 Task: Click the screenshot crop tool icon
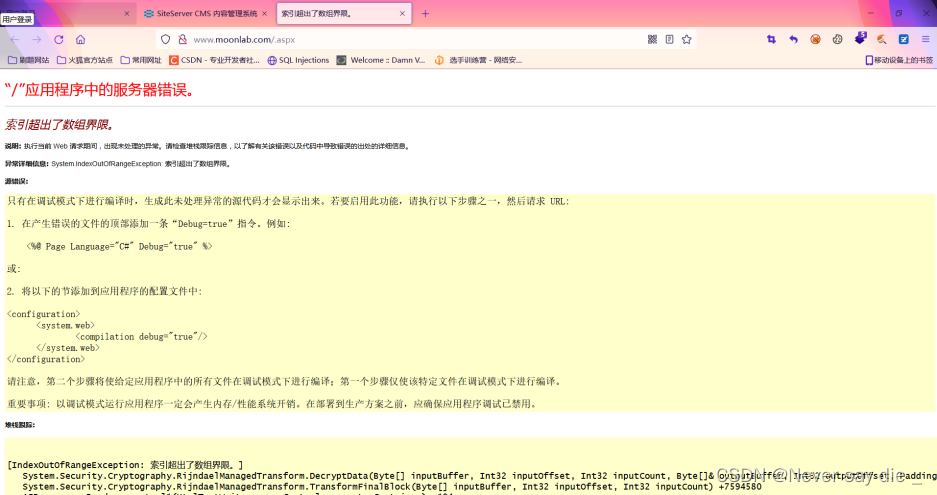[771, 39]
